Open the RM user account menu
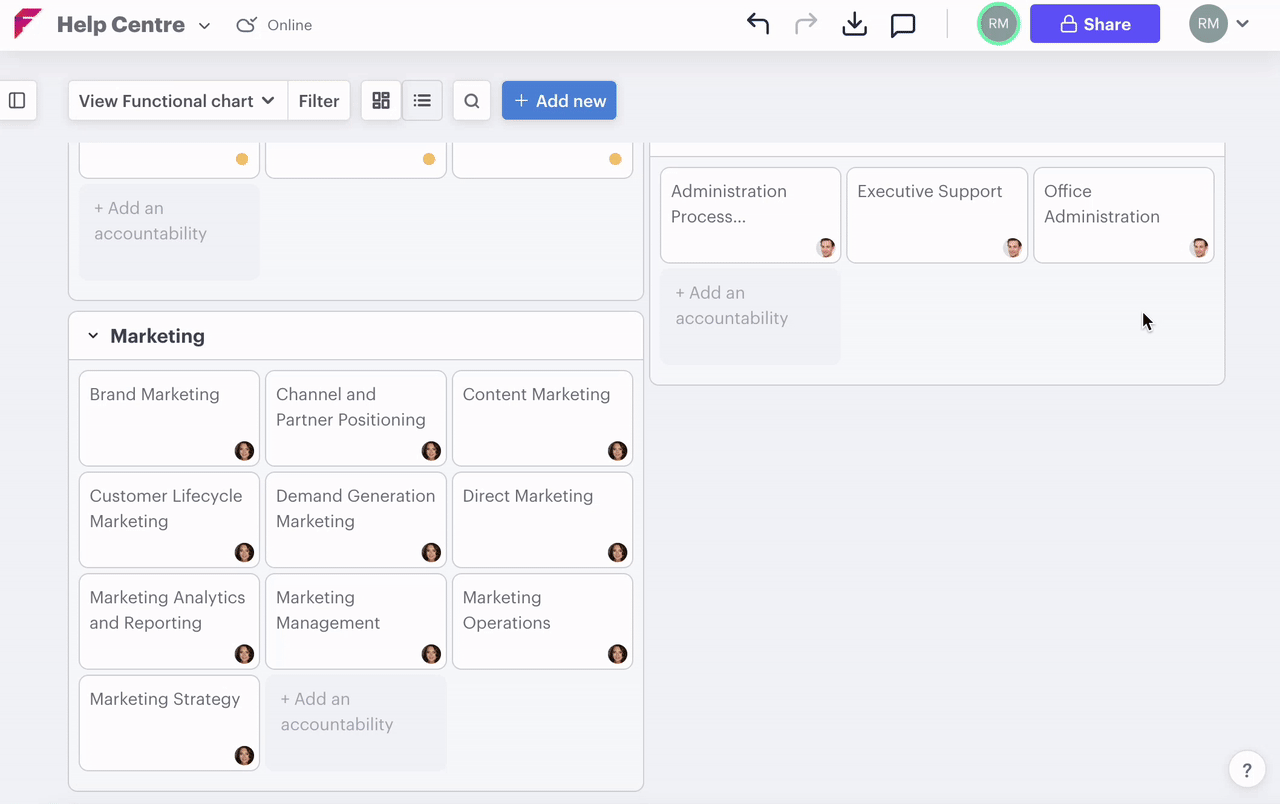Image resolution: width=1280 pixels, height=804 pixels. pos(1220,24)
